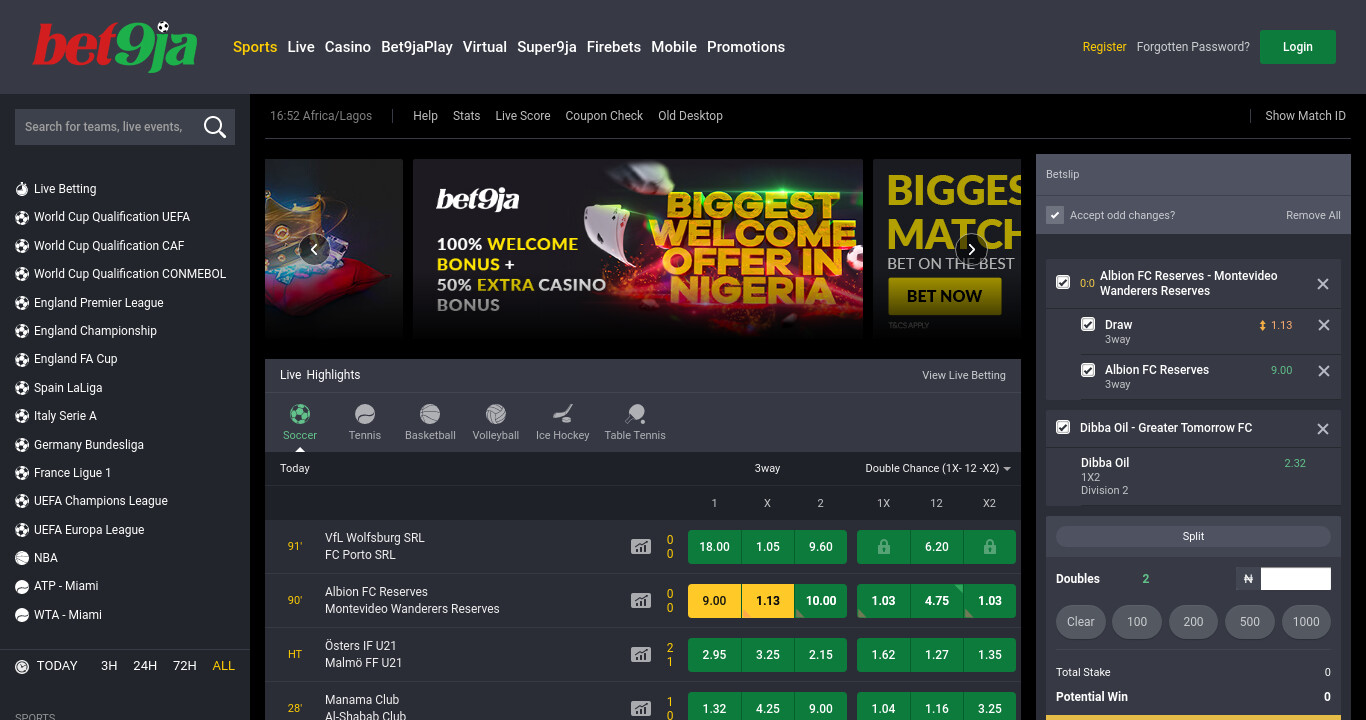Open Double Chance market dropdown
1366x720 pixels.
(x=937, y=469)
